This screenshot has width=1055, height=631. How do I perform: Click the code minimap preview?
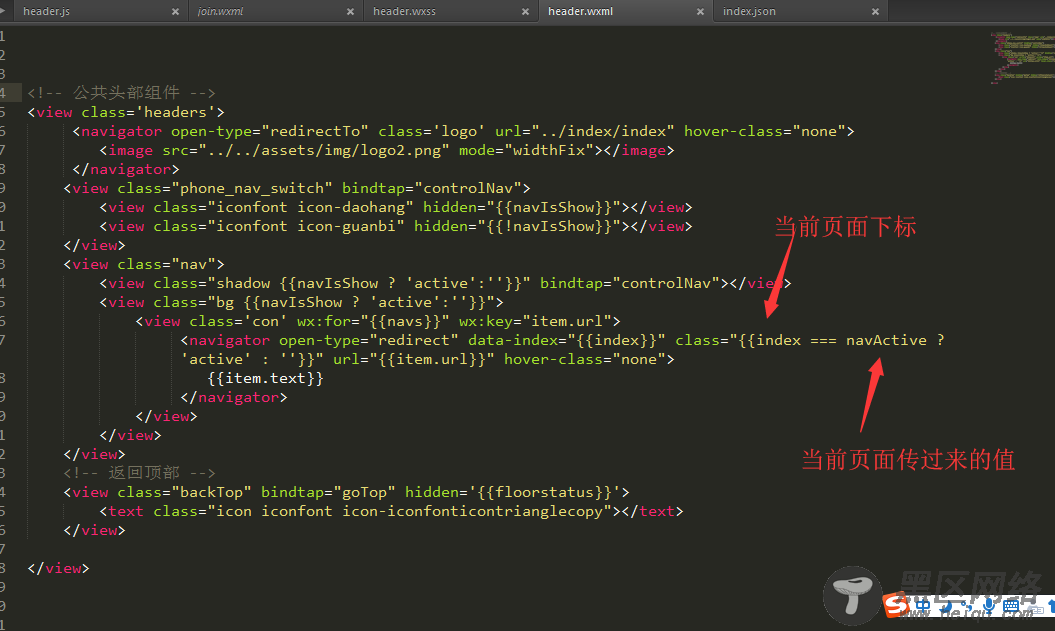click(1021, 57)
